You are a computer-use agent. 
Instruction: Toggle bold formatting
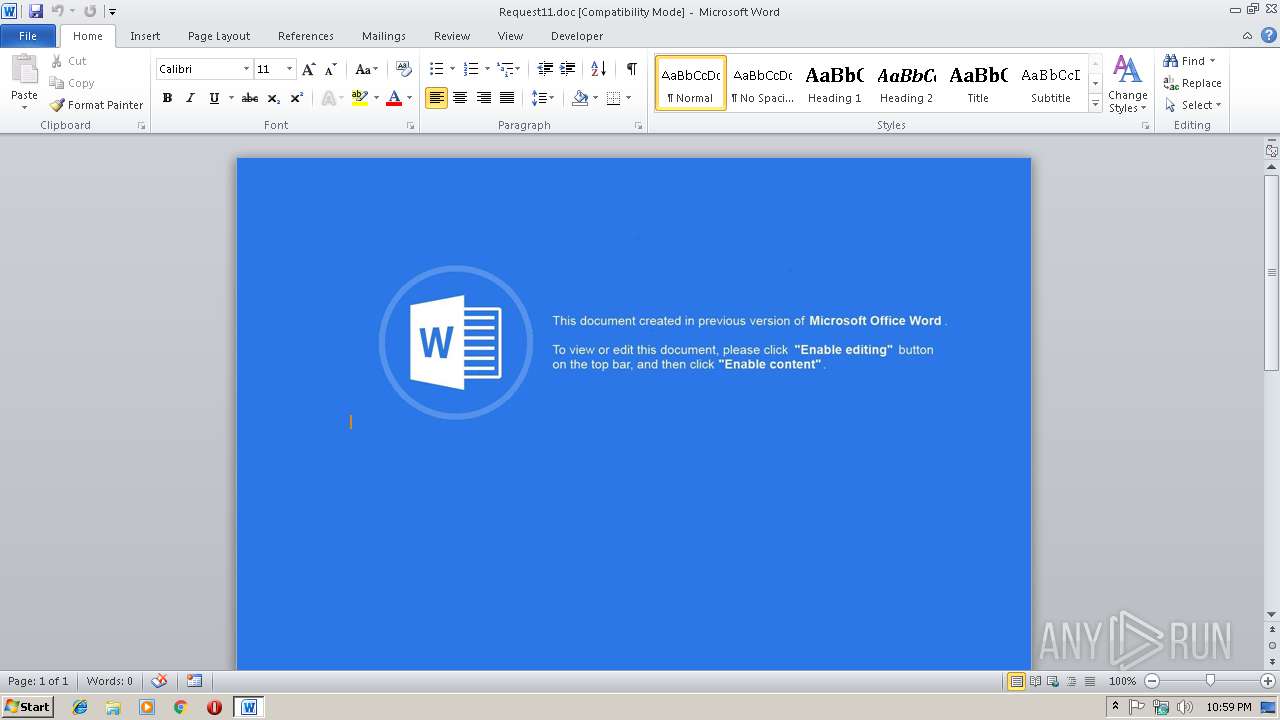pos(167,98)
